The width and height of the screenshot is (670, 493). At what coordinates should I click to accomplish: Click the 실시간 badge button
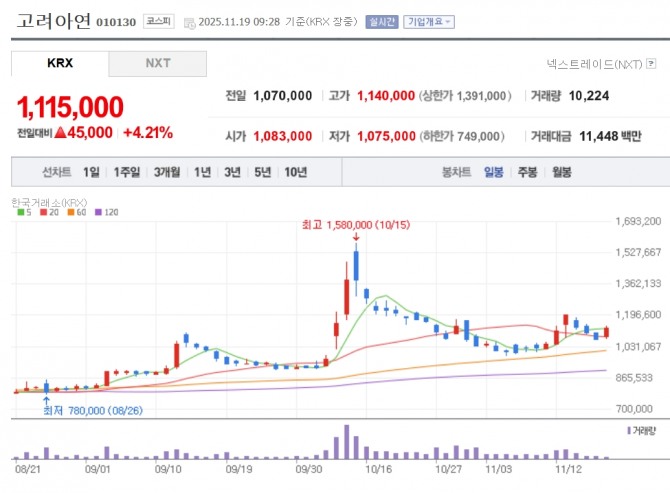[x=382, y=22]
